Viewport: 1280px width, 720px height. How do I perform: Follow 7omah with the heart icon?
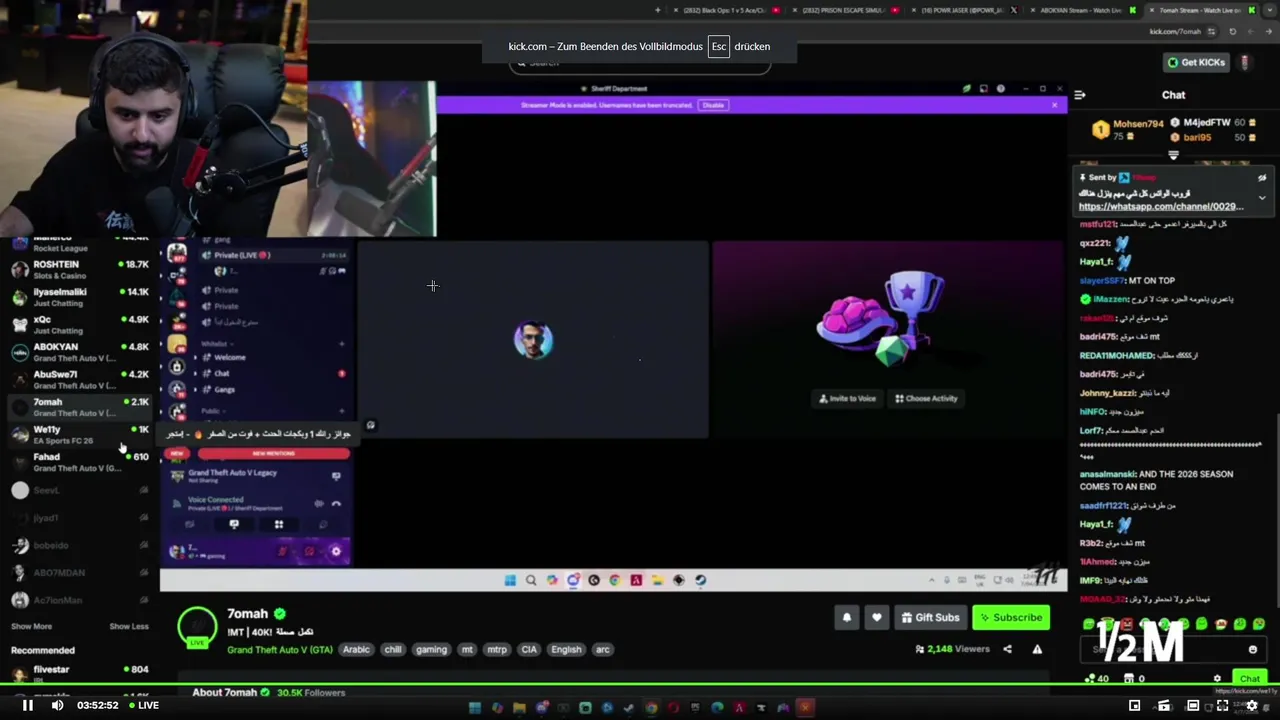877,617
